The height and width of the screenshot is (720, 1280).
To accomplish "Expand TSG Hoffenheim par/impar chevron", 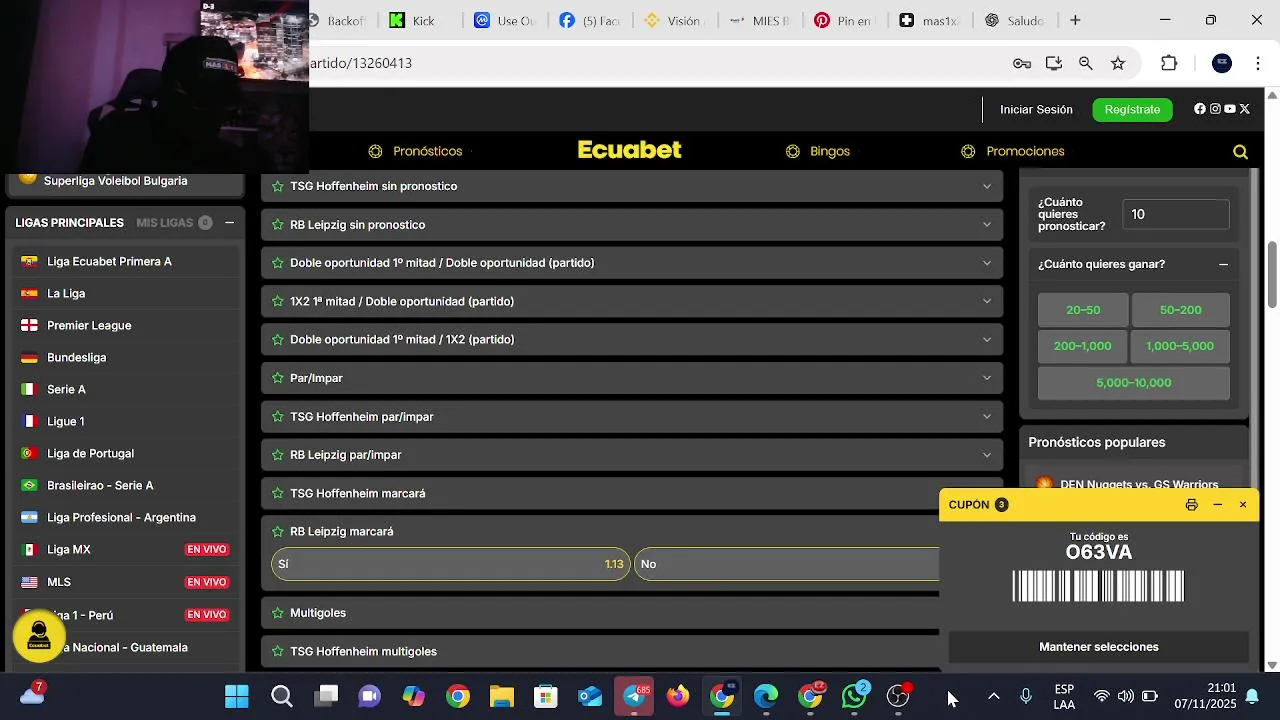I will click(987, 417).
